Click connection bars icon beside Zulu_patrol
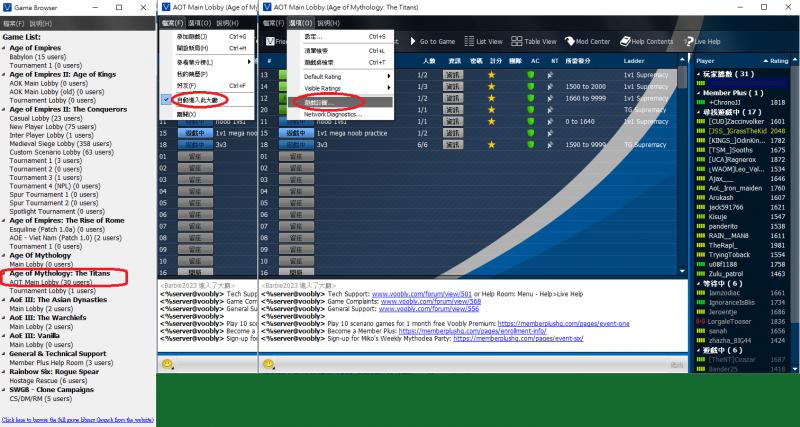This screenshot has width=800, height=427. coord(701,274)
